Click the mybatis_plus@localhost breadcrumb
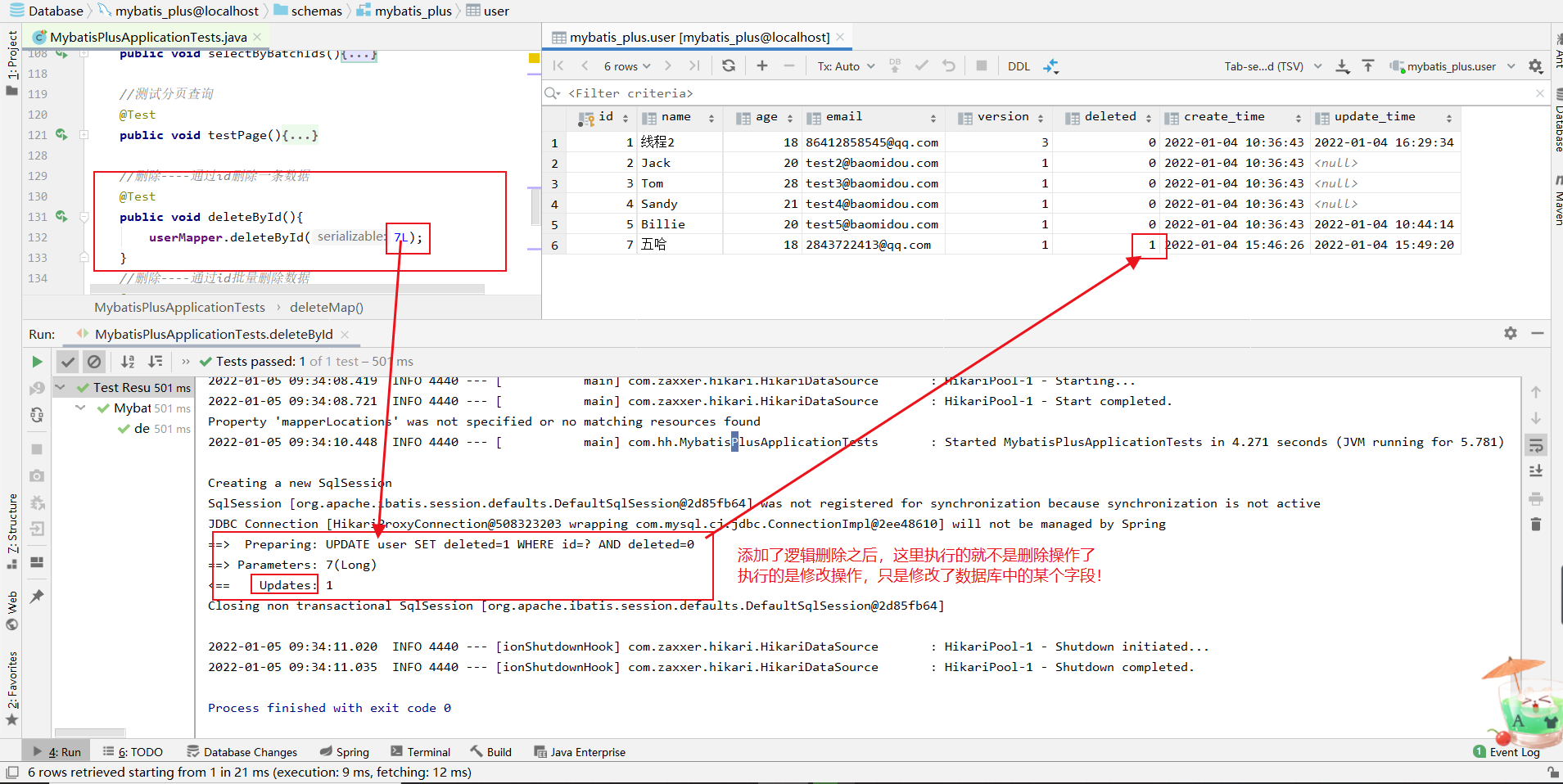The width and height of the screenshot is (1563, 784). [178, 11]
